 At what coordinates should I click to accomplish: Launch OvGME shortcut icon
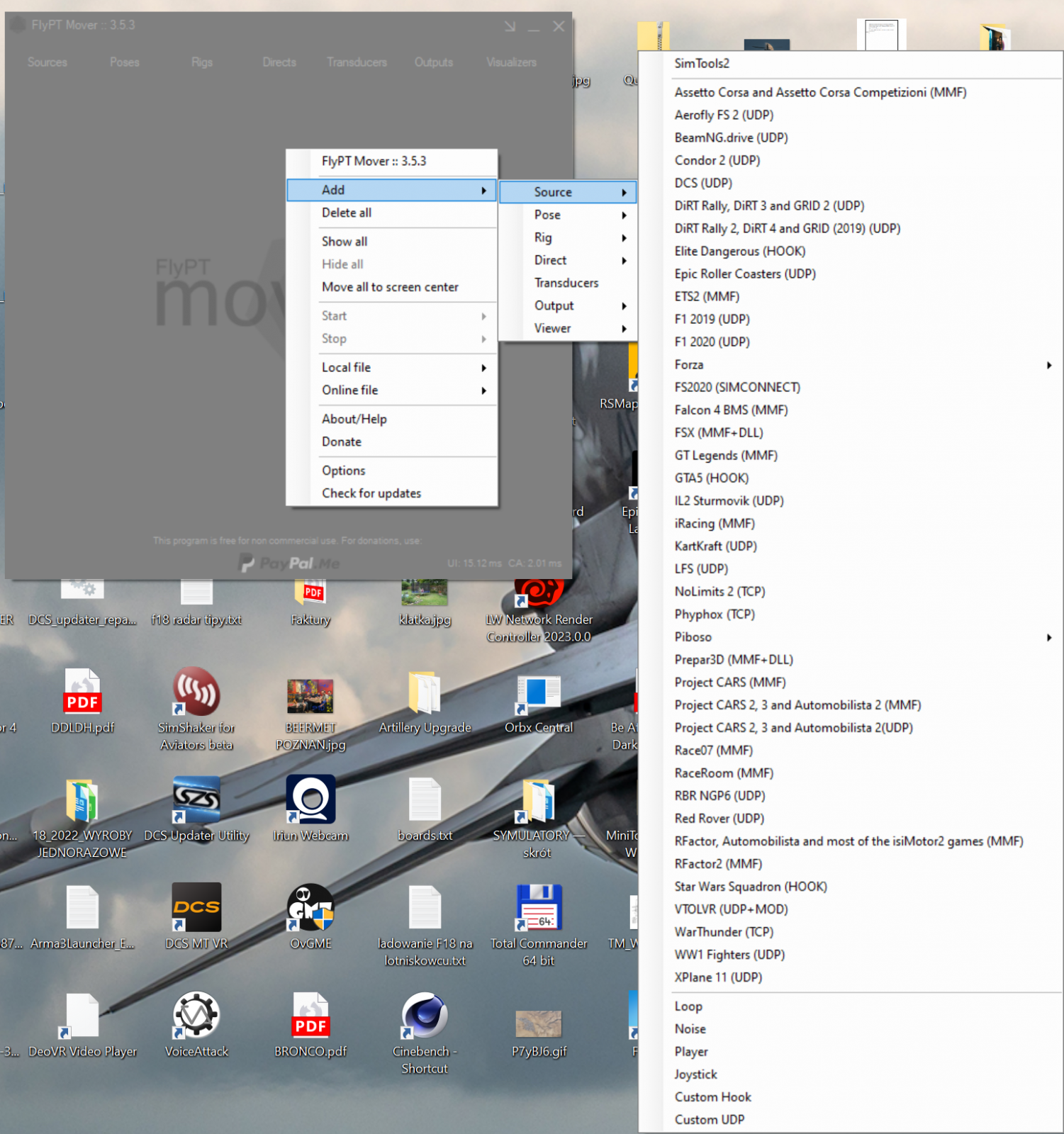click(310, 907)
